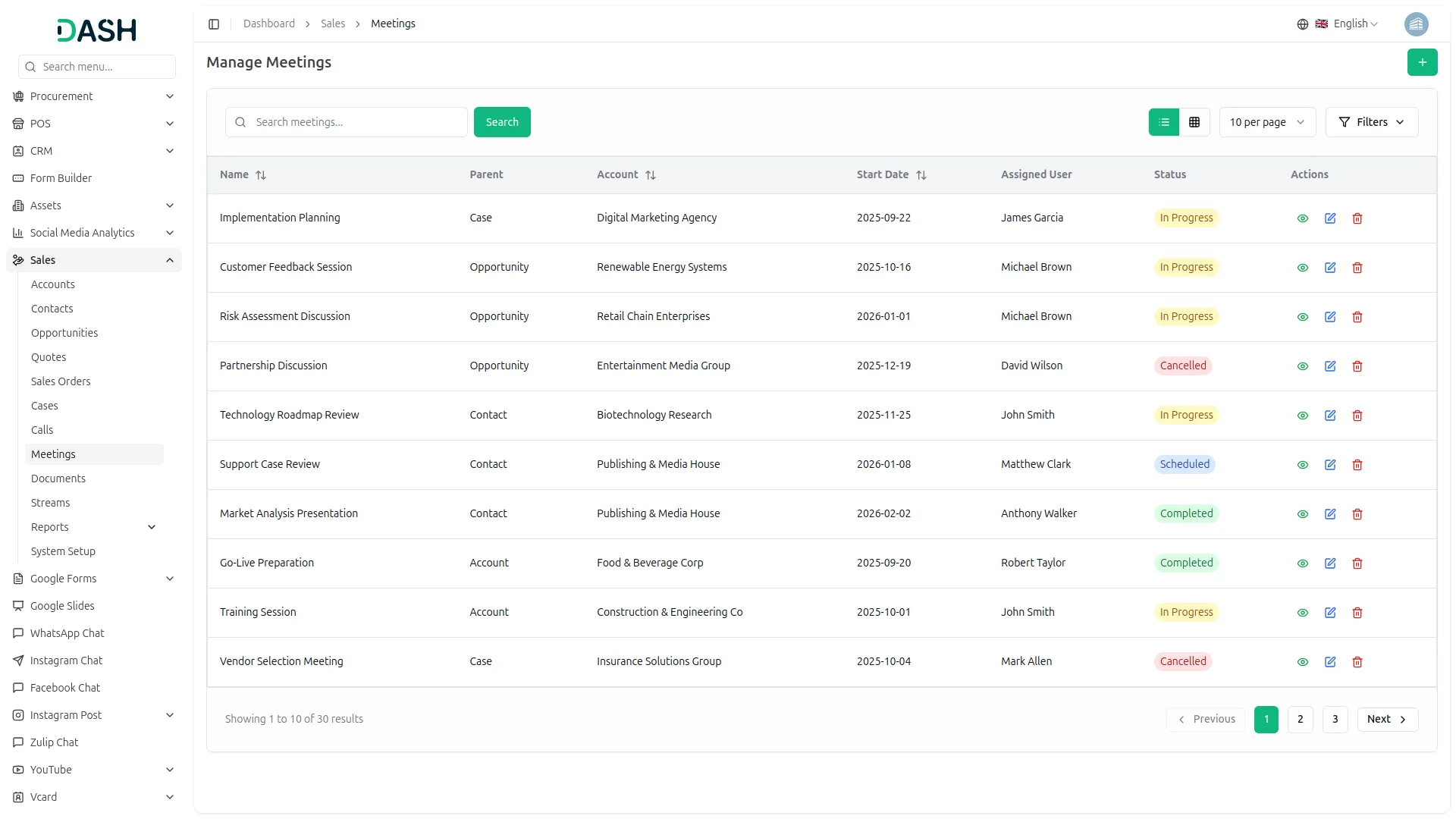Open the Filters dropdown
Viewport: 1456px width, 819px height.
coord(1371,122)
